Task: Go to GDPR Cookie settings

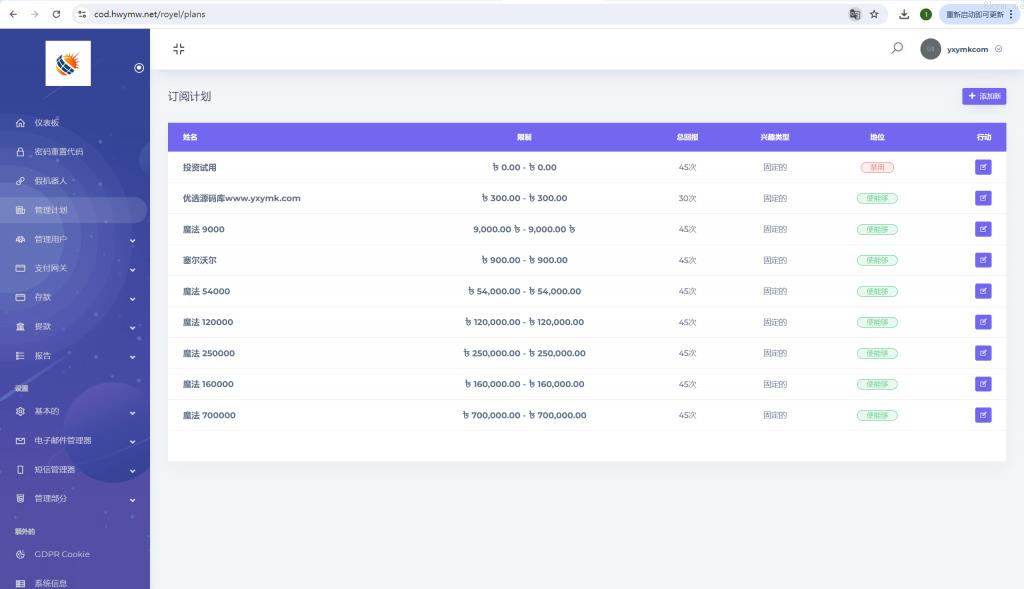Action: pyautogui.click(x=61, y=554)
